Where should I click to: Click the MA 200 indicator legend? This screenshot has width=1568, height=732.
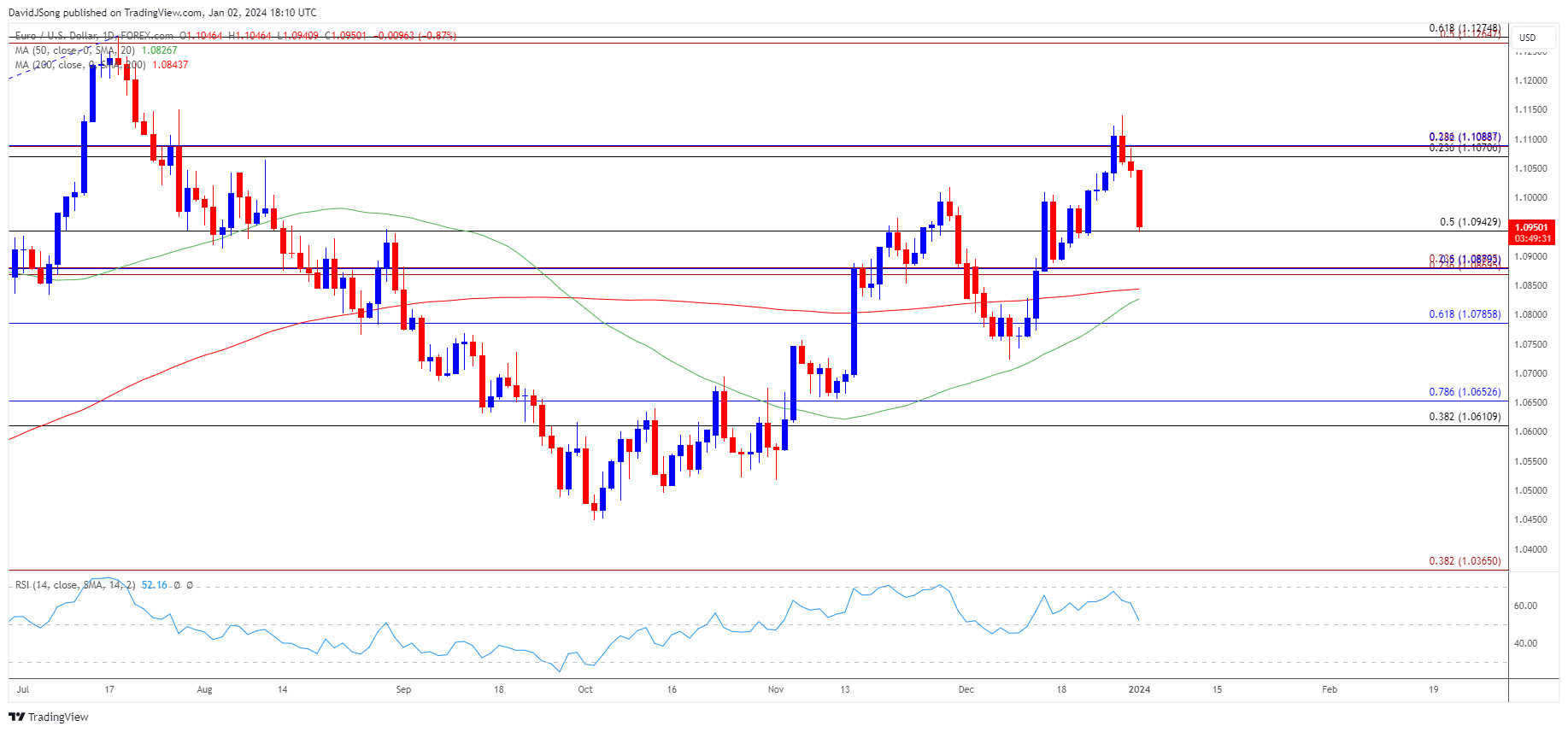pos(80,65)
